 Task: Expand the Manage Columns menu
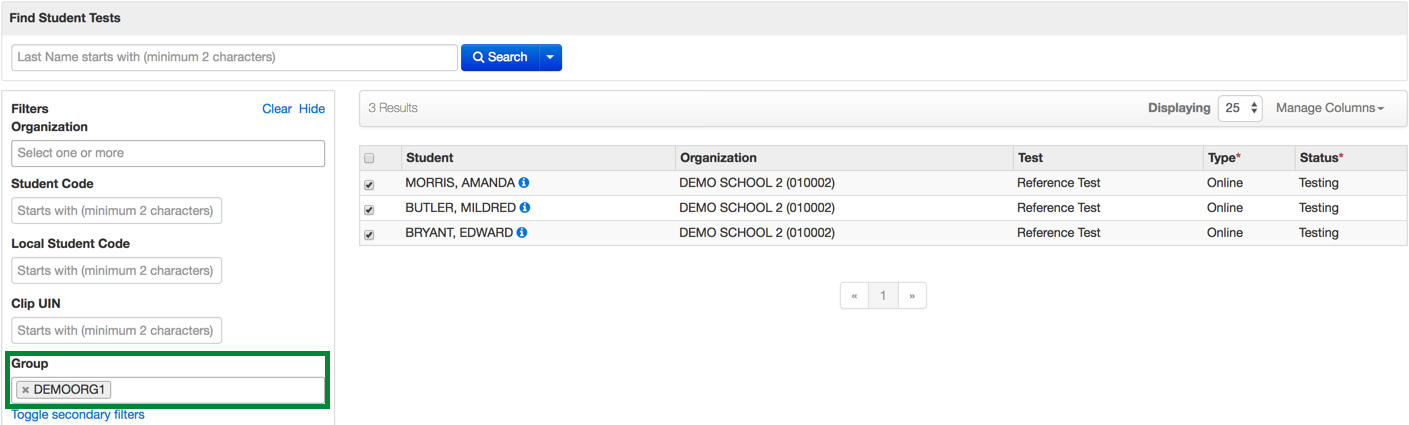point(1329,108)
